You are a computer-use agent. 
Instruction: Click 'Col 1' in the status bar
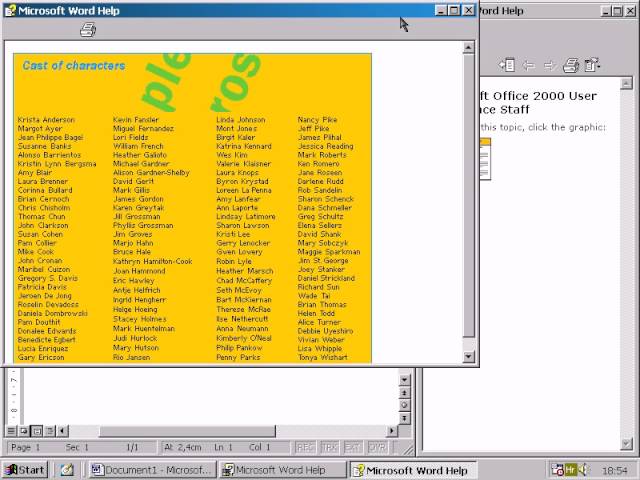260,447
